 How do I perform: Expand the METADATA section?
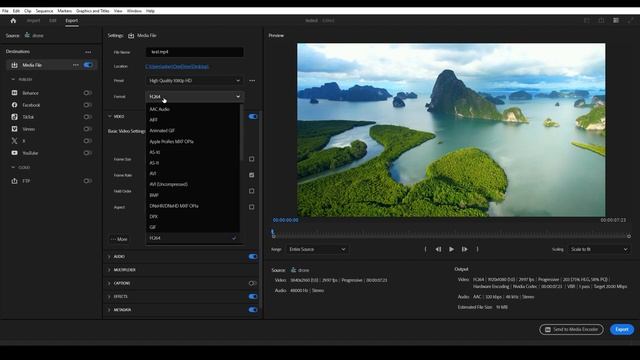109,310
